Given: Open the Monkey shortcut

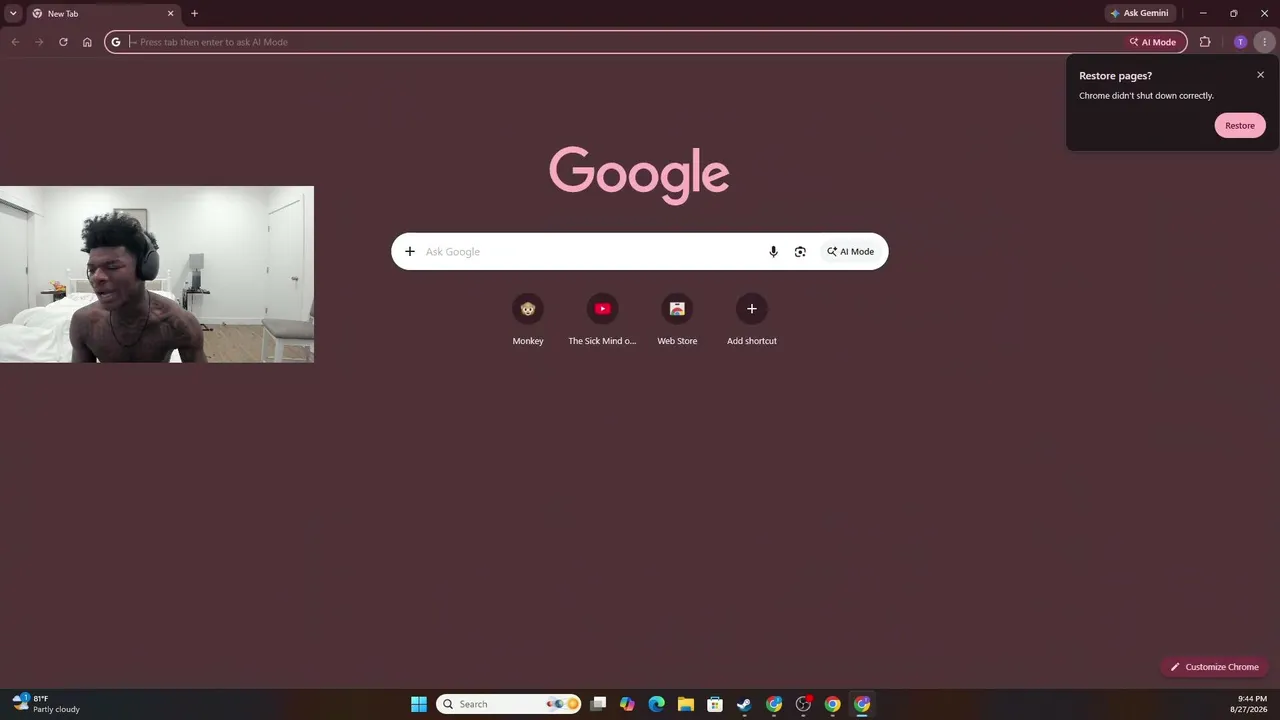Looking at the screenshot, I should click(528, 320).
